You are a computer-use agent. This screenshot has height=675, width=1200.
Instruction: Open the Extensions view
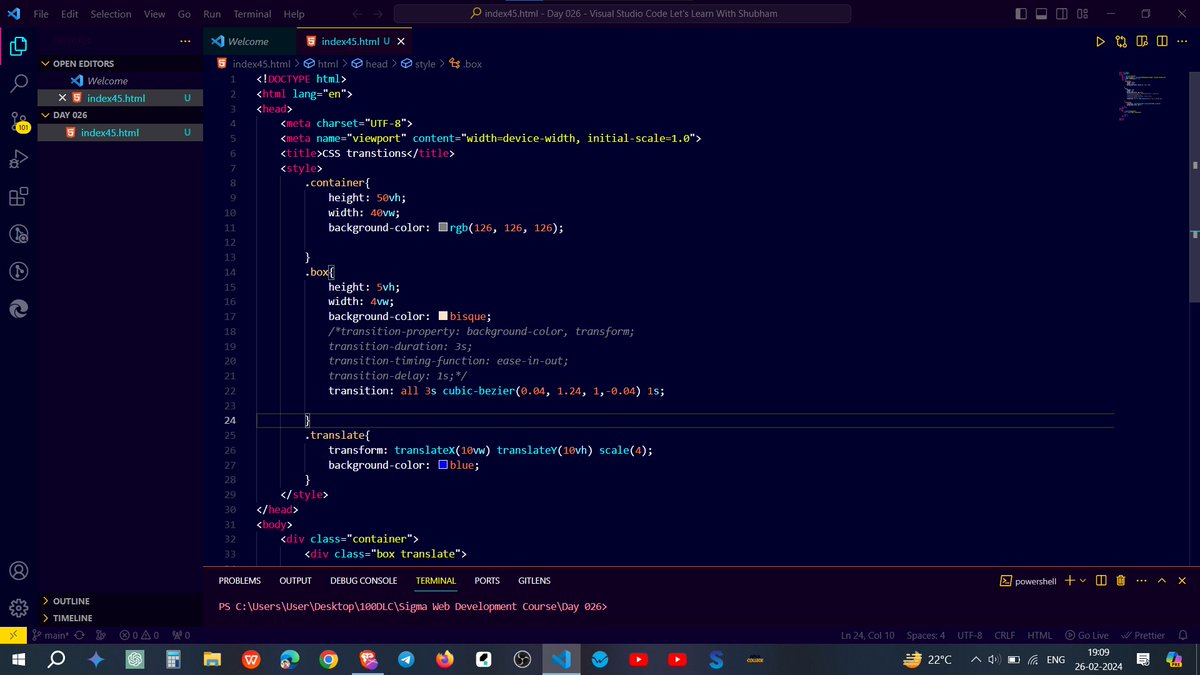19,196
